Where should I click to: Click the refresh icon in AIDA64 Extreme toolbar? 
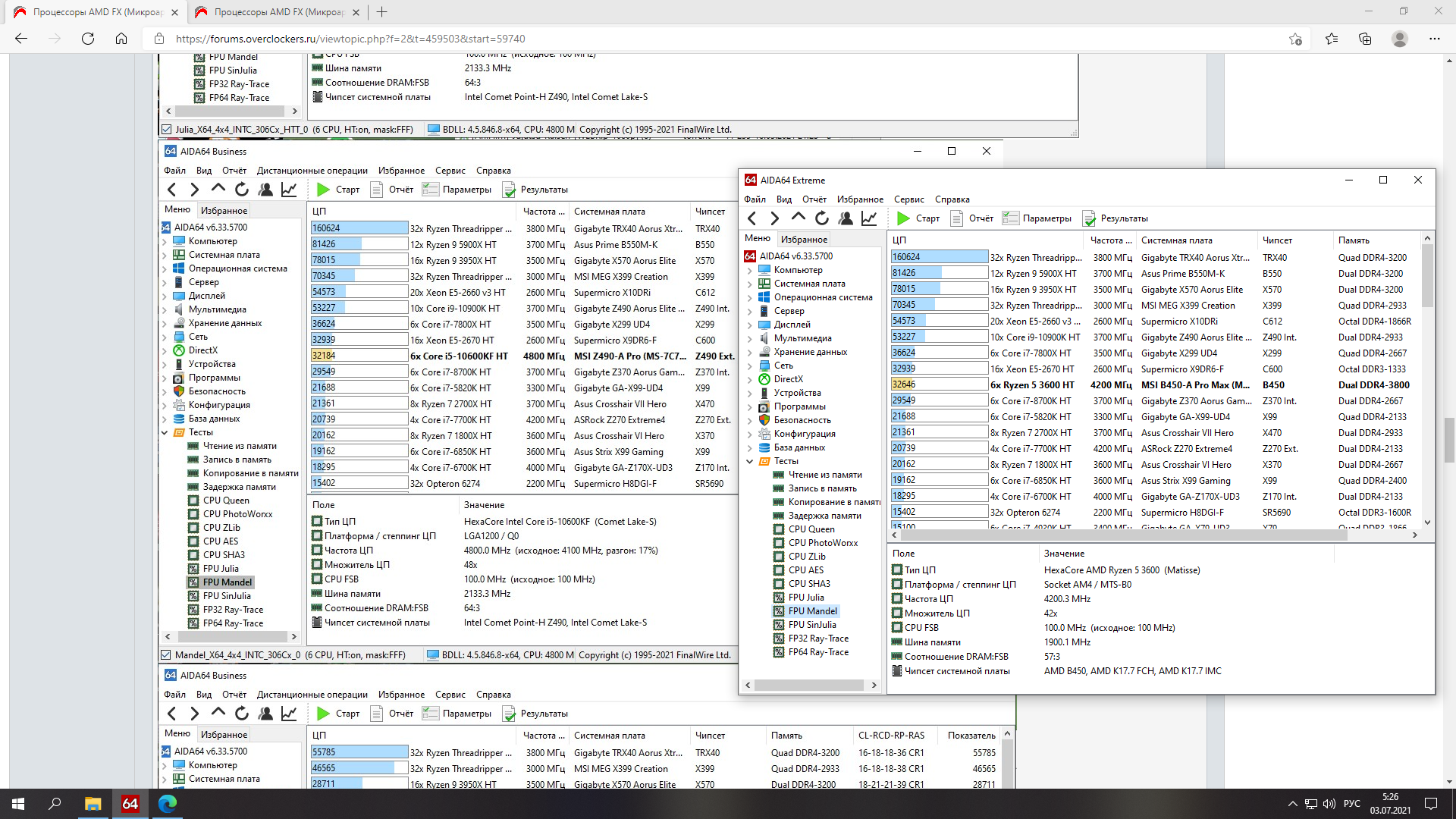pyautogui.click(x=822, y=218)
